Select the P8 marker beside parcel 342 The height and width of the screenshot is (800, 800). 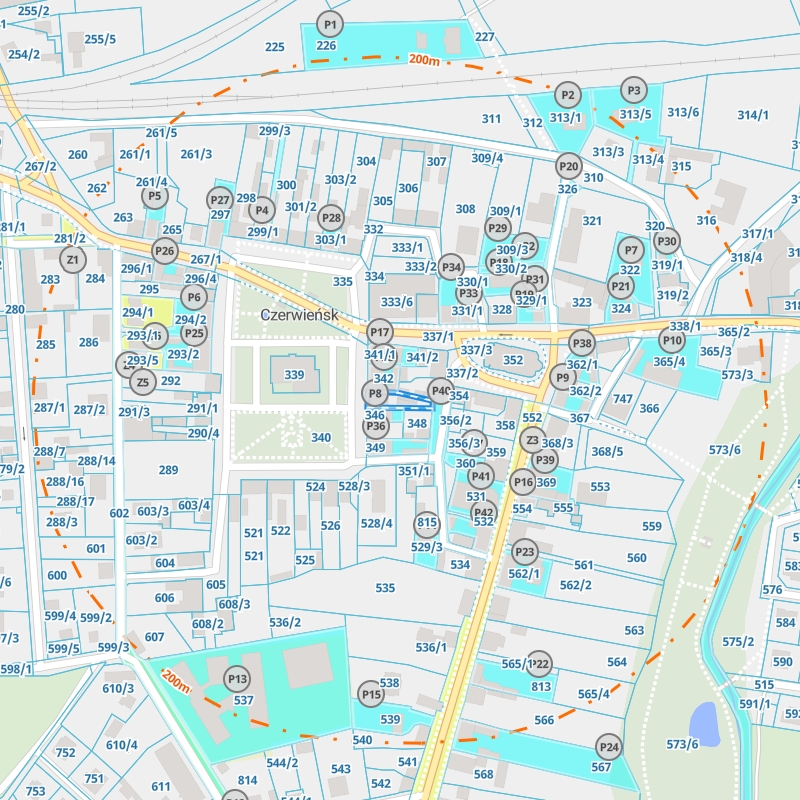pos(374,394)
